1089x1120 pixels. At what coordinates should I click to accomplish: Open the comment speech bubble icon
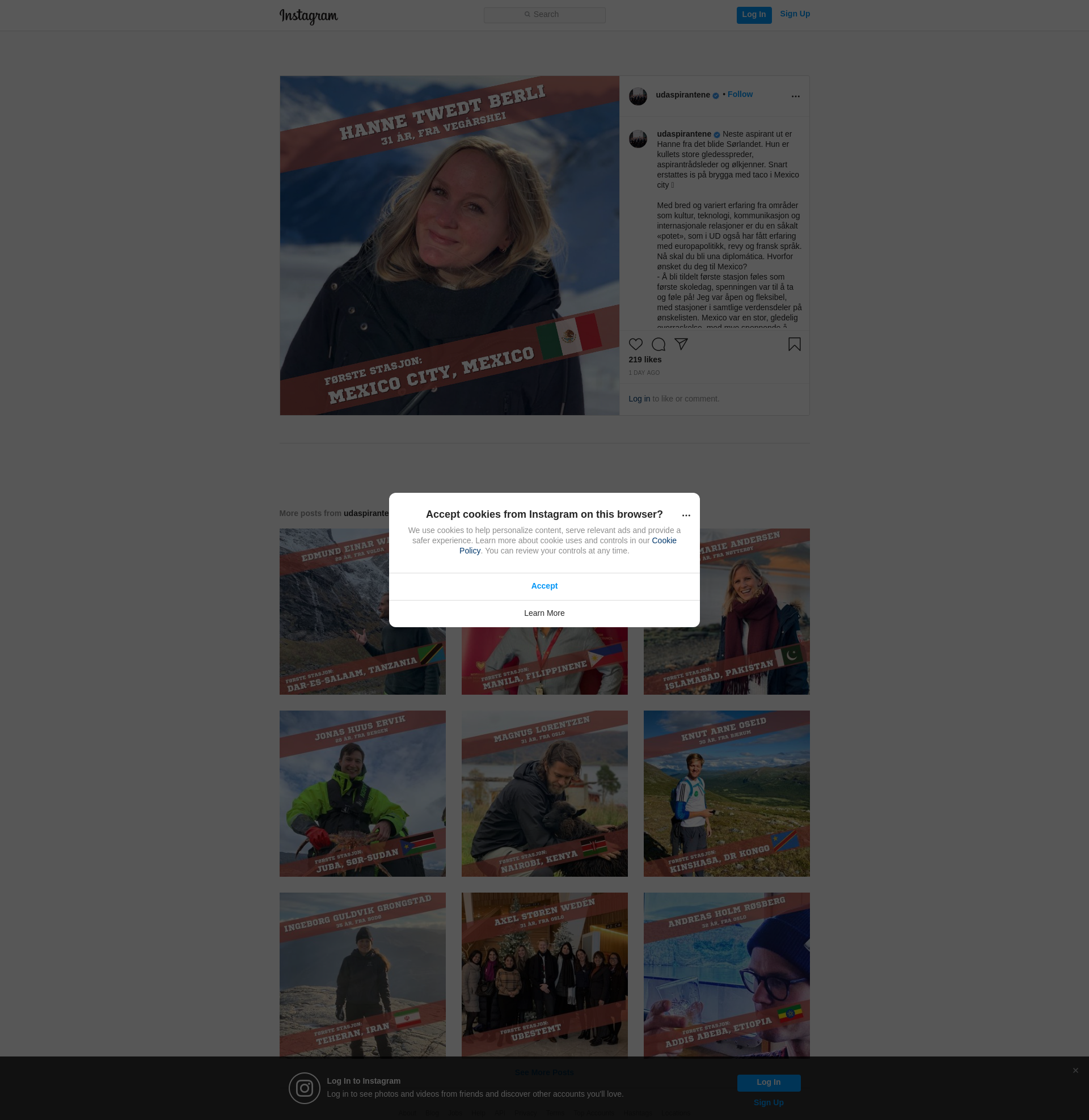coord(659,344)
